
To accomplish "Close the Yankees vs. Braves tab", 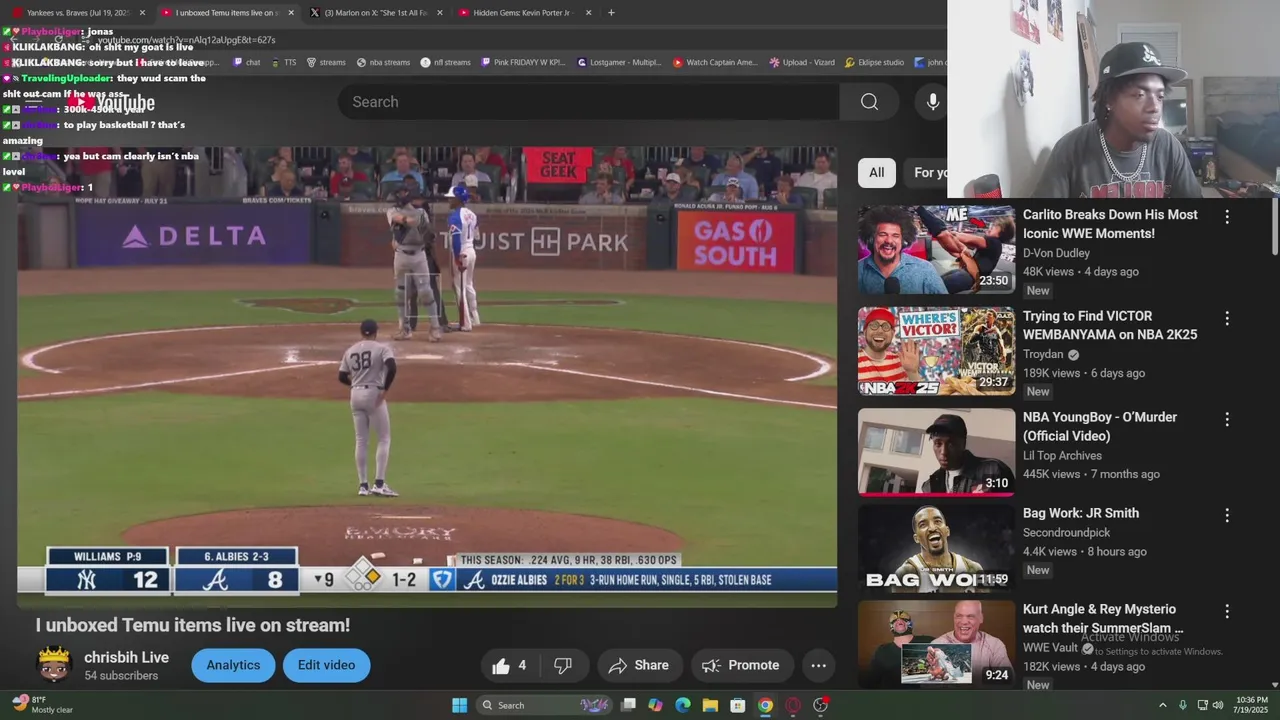I will [x=142, y=13].
